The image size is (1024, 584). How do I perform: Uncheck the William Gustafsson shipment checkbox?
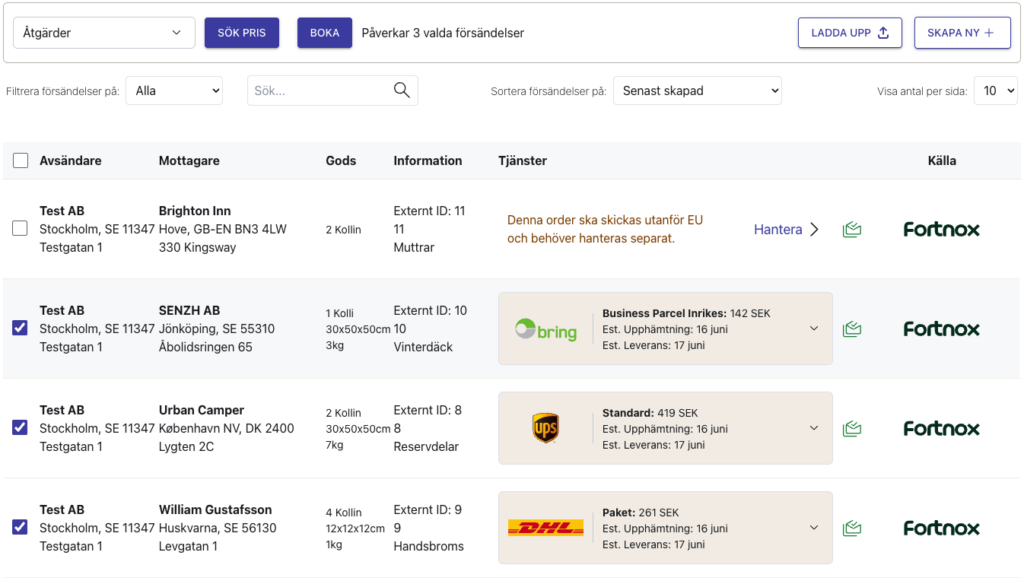[20, 527]
